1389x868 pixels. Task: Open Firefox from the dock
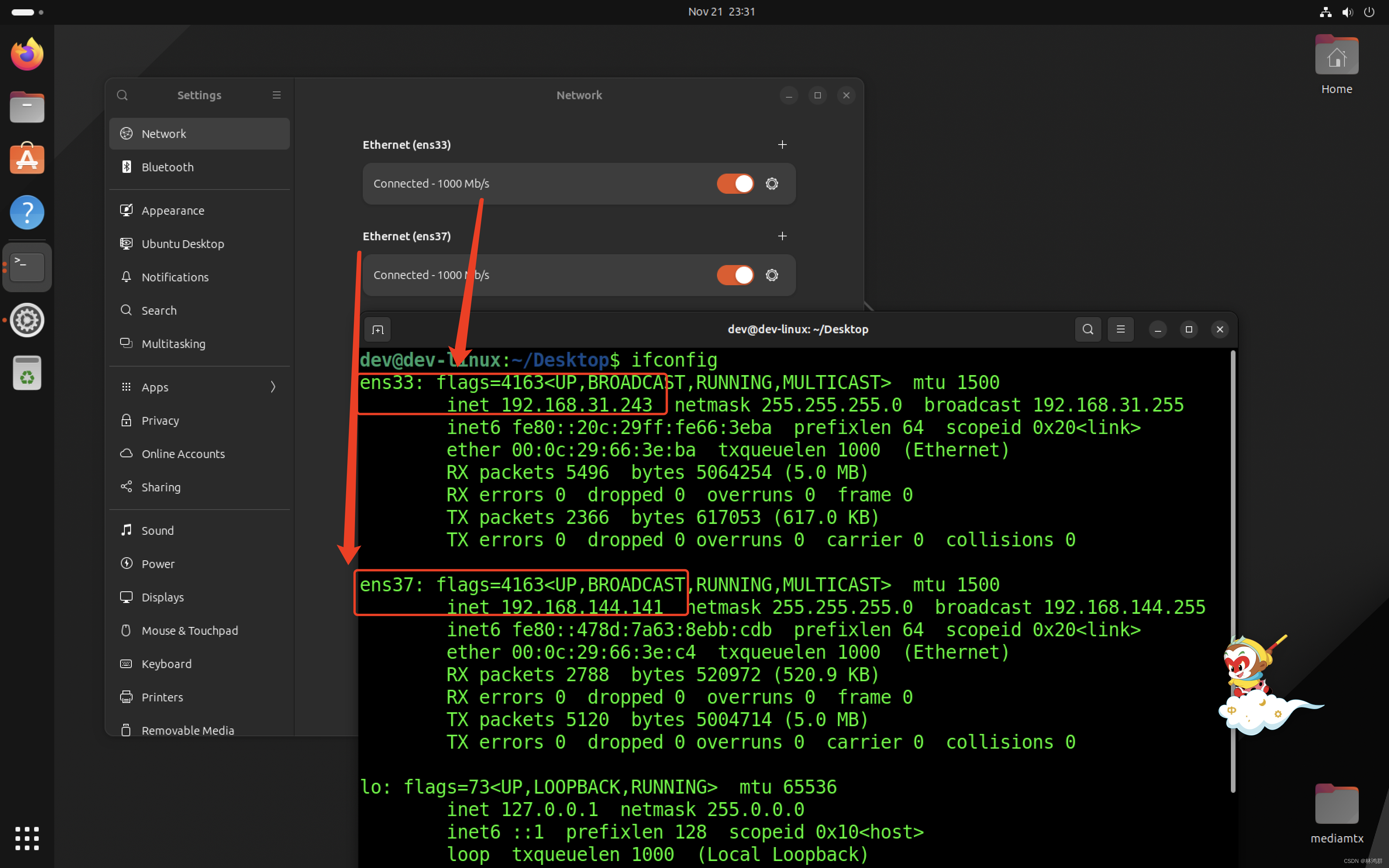click(x=27, y=54)
